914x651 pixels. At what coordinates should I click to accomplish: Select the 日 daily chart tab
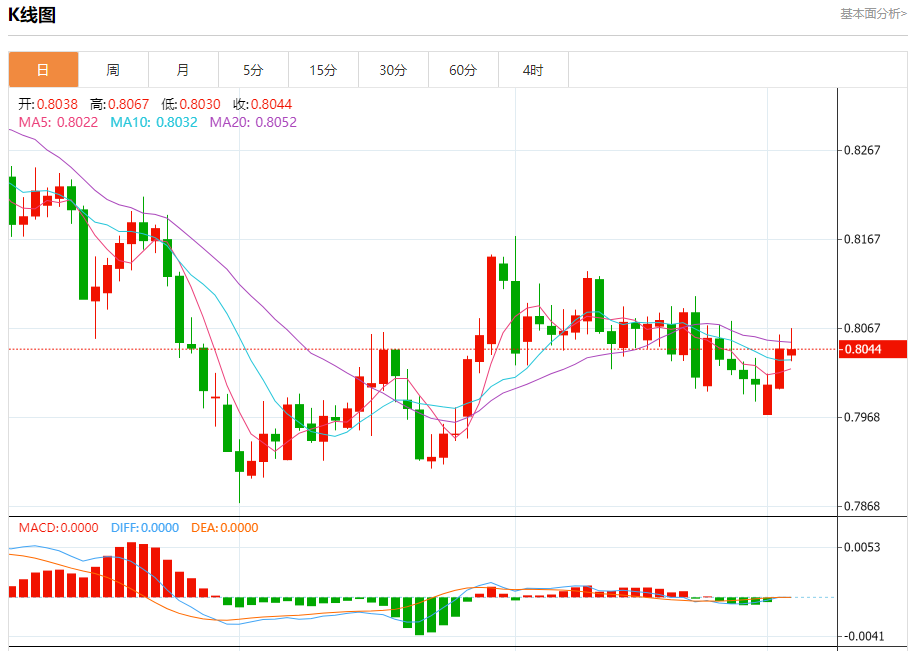[43, 70]
